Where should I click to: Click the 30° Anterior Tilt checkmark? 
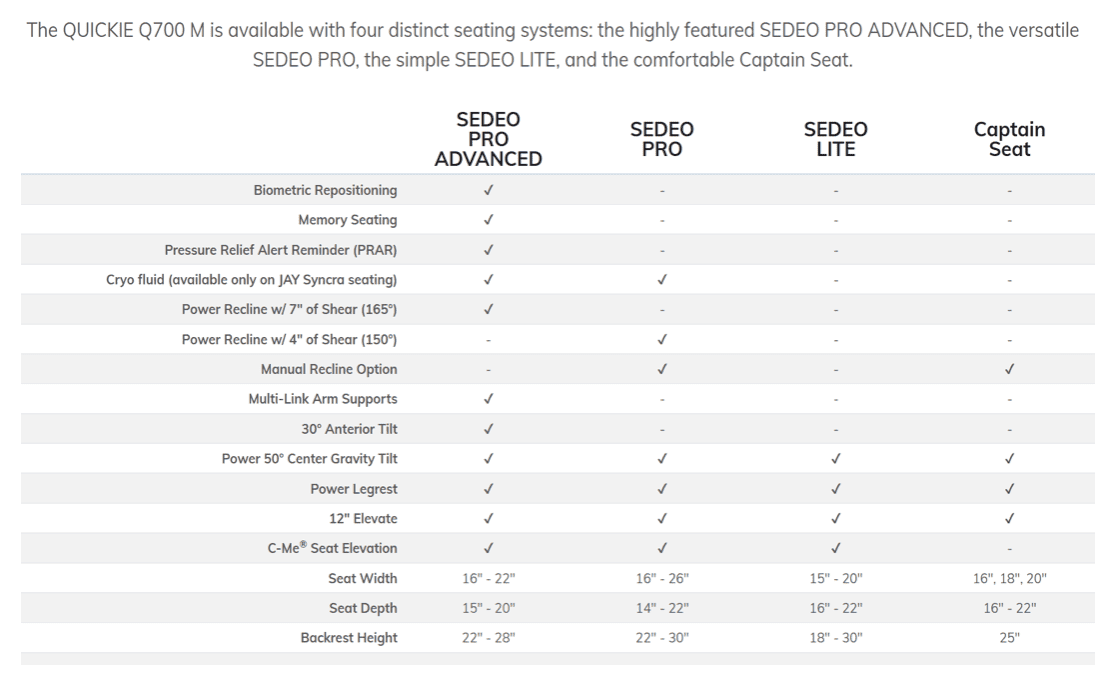[488, 429]
